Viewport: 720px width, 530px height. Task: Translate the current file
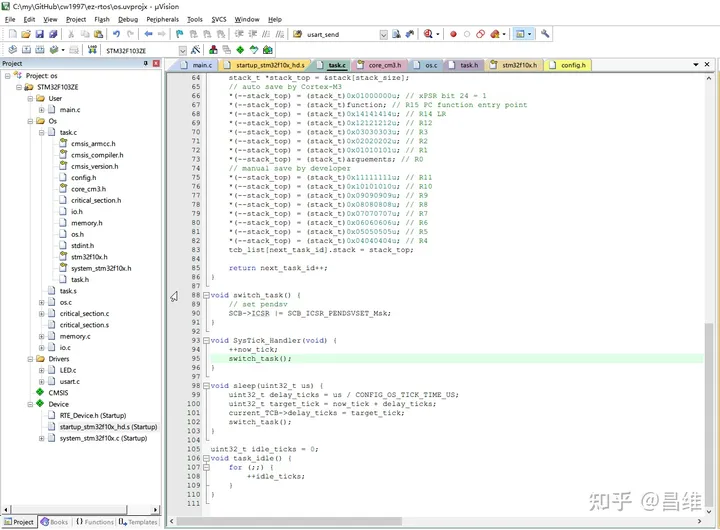click(13, 50)
